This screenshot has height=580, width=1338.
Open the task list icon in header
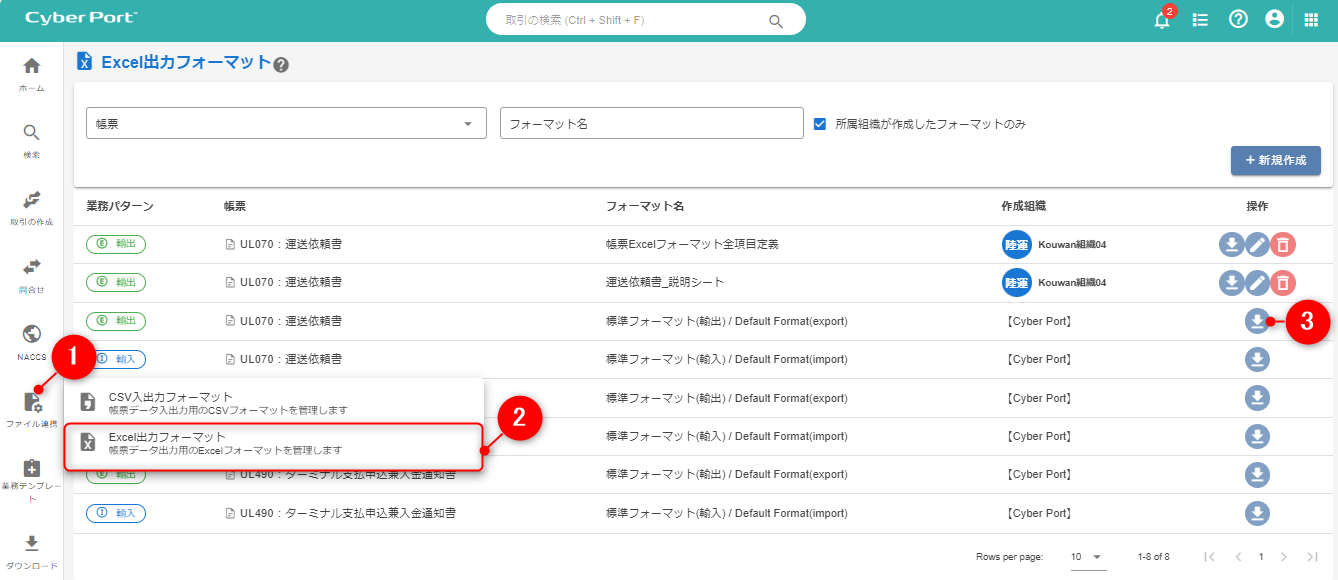pos(1200,20)
